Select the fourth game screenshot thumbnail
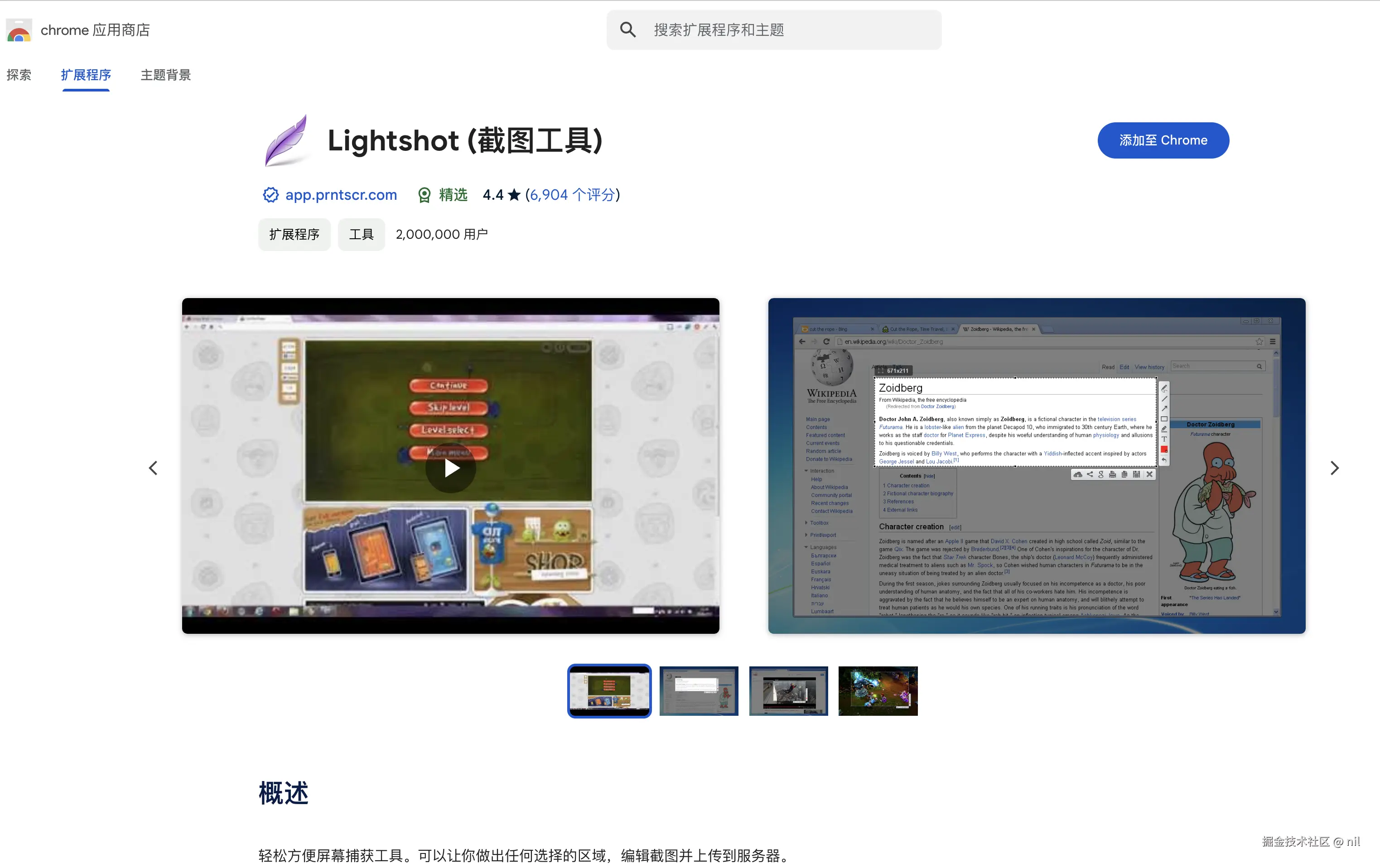 [878, 690]
